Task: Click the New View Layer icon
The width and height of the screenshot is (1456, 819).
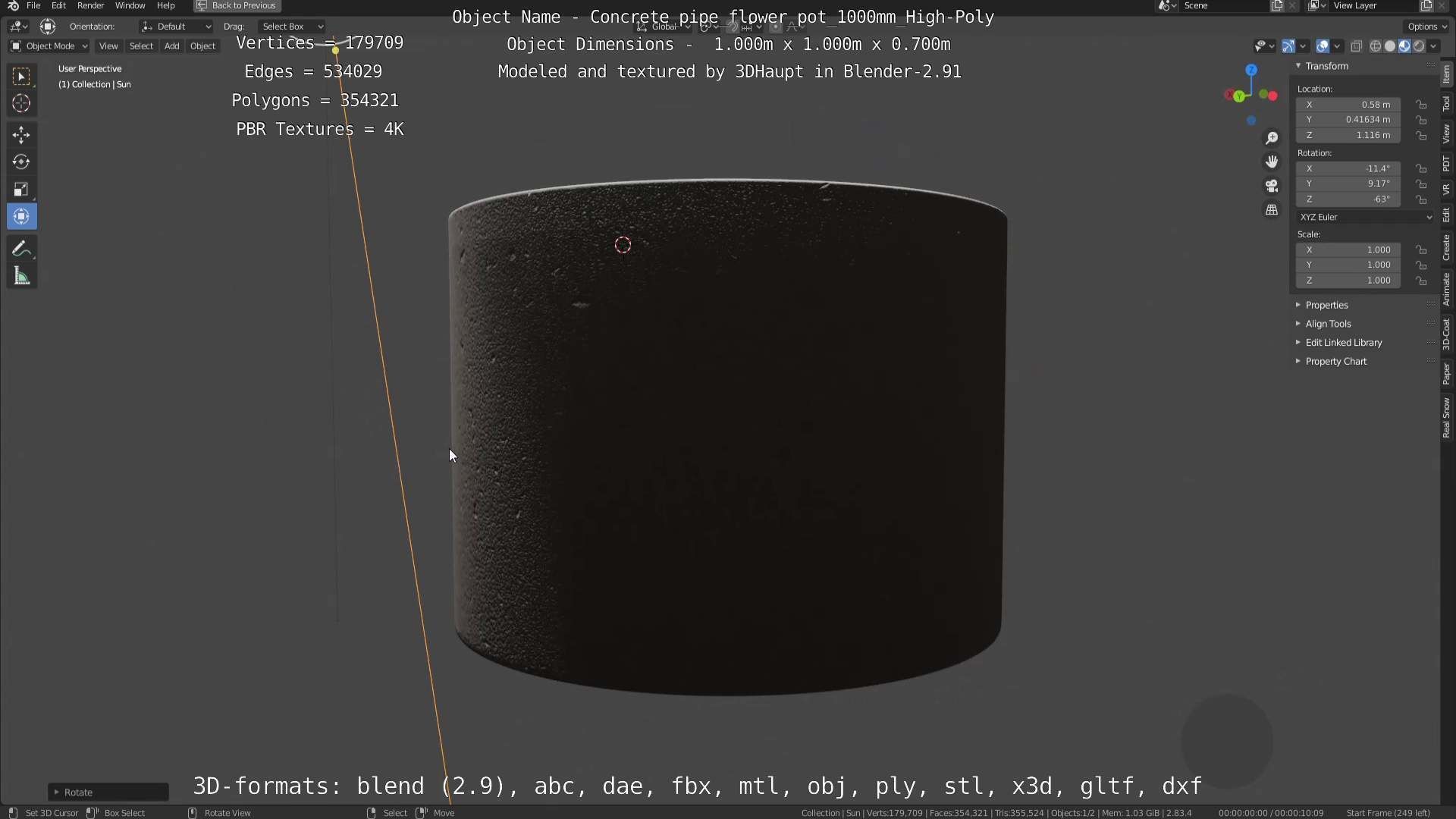Action: click(1426, 5)
